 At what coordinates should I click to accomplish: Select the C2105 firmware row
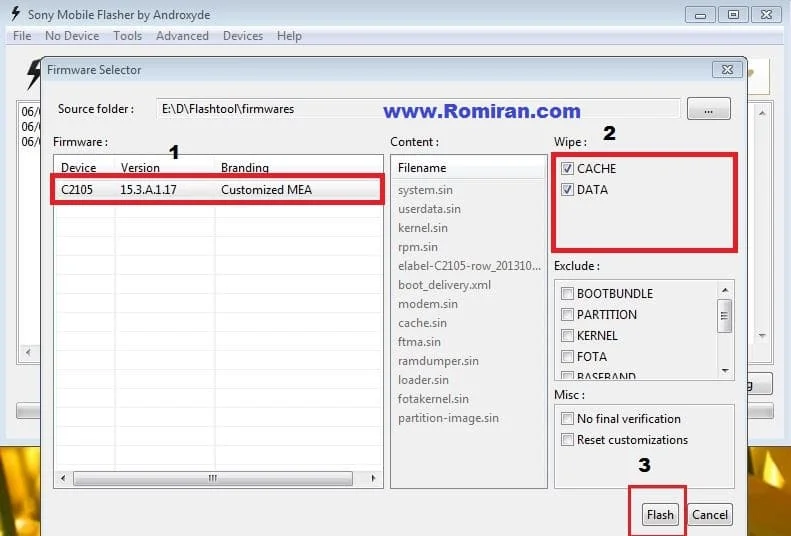217,190
